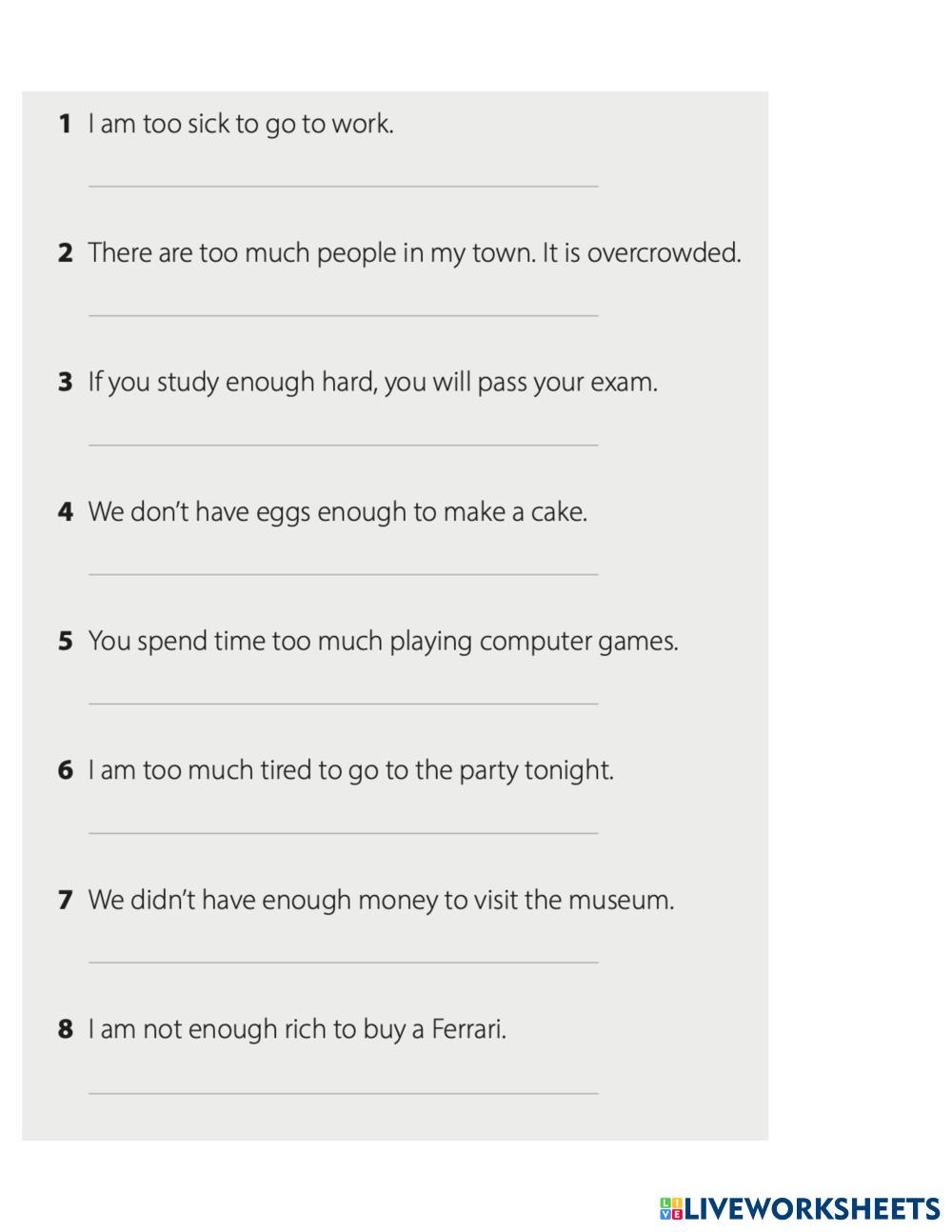Click the 'I am too much tired' sentence
The width and height of the screenshot is (952, 1232).
pyautogui.click(x=350, y=770)
